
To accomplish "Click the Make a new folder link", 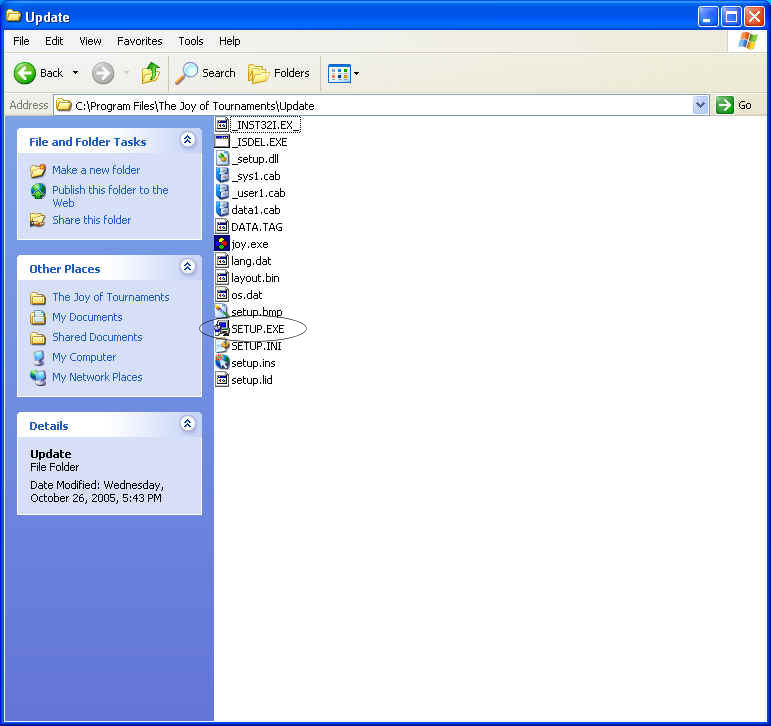I will pyautogui.click(x=96, y=170).
